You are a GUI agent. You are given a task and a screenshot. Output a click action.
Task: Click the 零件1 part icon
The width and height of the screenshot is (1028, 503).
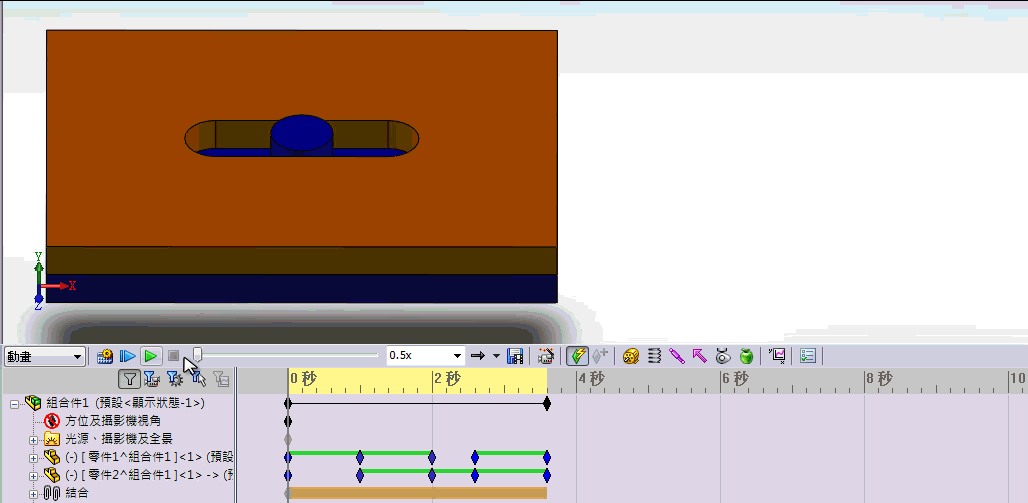tap(52, 456)
